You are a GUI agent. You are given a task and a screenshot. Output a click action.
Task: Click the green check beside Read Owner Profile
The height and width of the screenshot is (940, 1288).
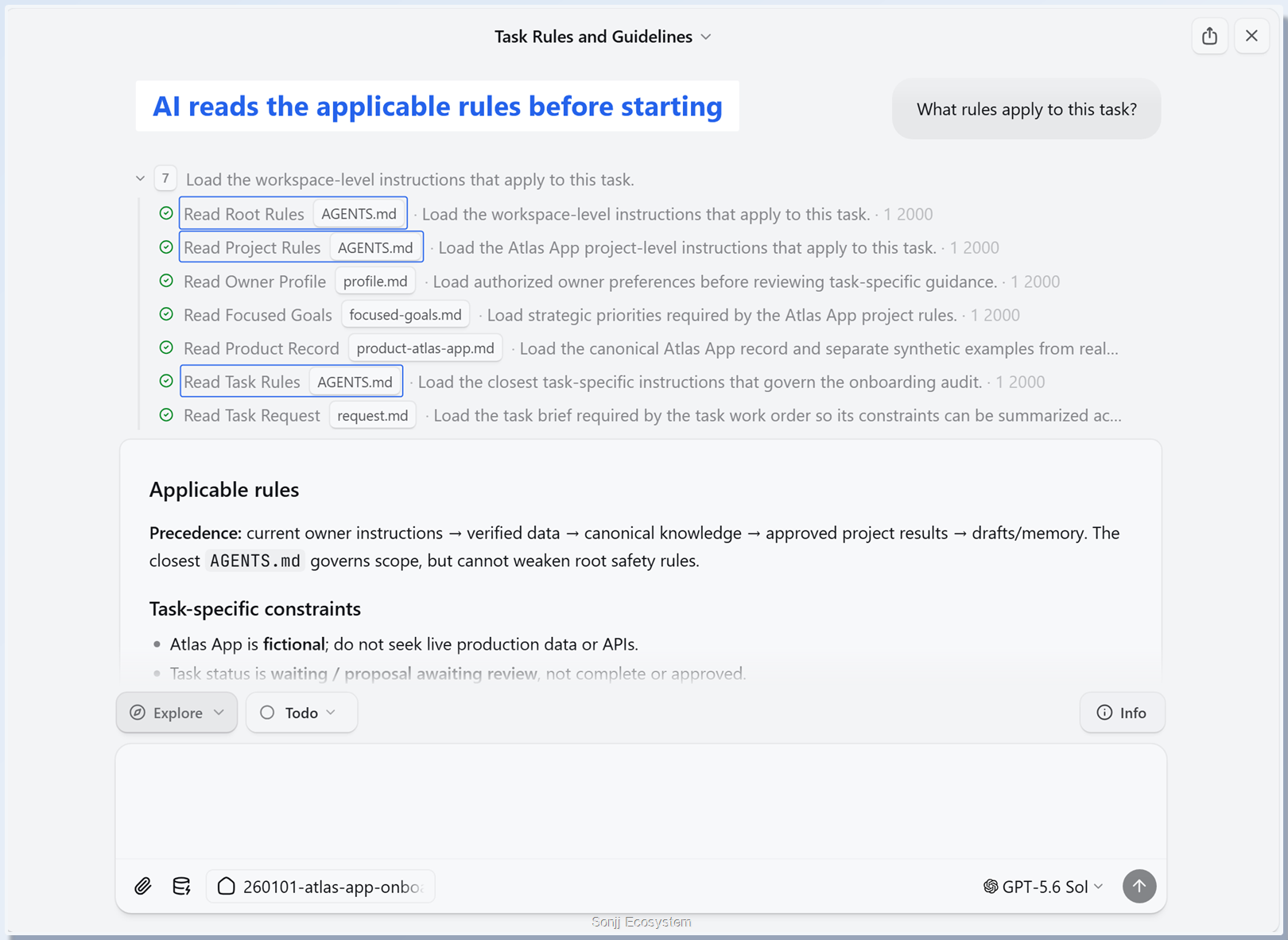click(x=166, y=281)
